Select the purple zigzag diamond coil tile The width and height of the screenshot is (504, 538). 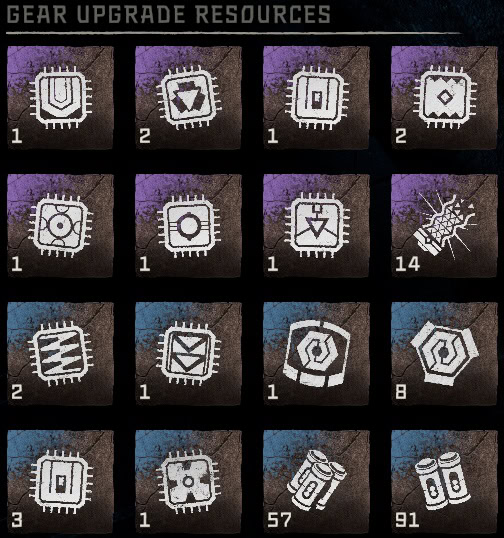[x=444, y=98]
